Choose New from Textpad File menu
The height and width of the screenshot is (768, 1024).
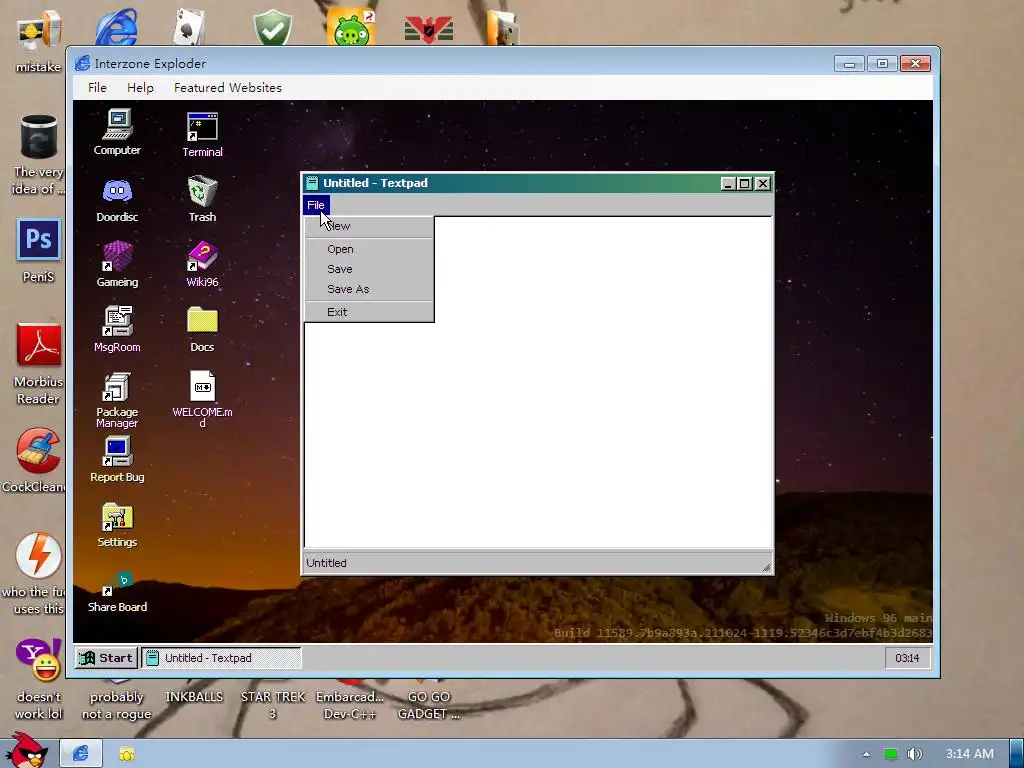[x=369, y=226]
